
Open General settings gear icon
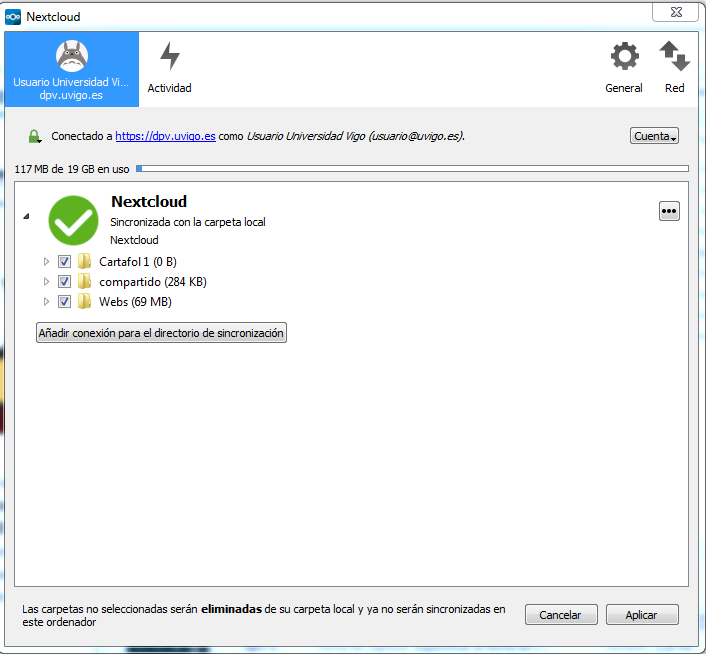624,56
